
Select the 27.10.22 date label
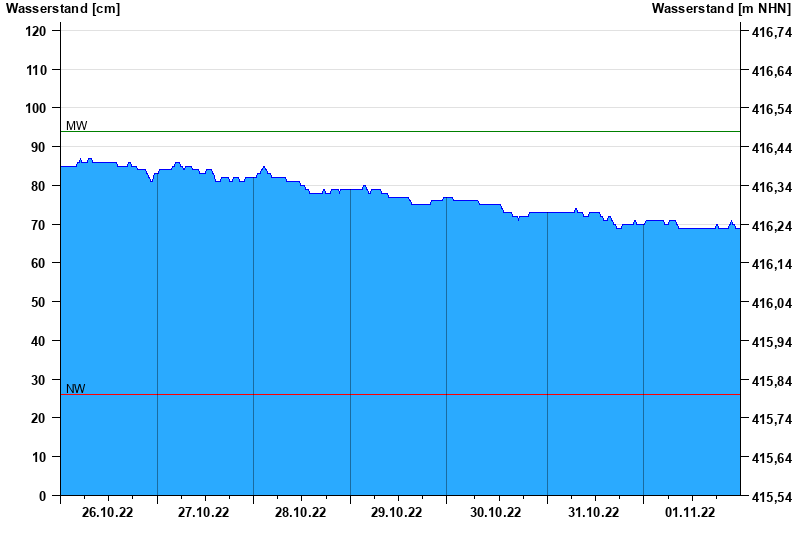coord(203,512)
